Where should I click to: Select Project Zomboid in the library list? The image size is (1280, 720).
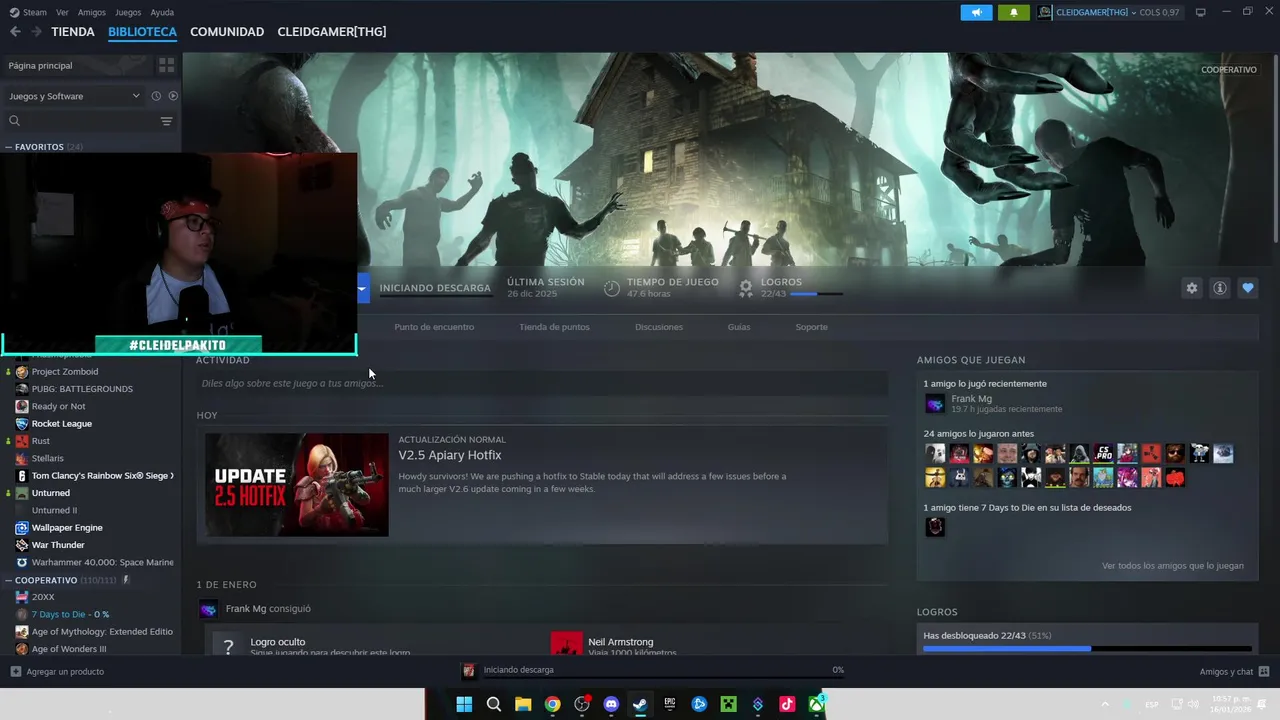[x=64, y=372]
